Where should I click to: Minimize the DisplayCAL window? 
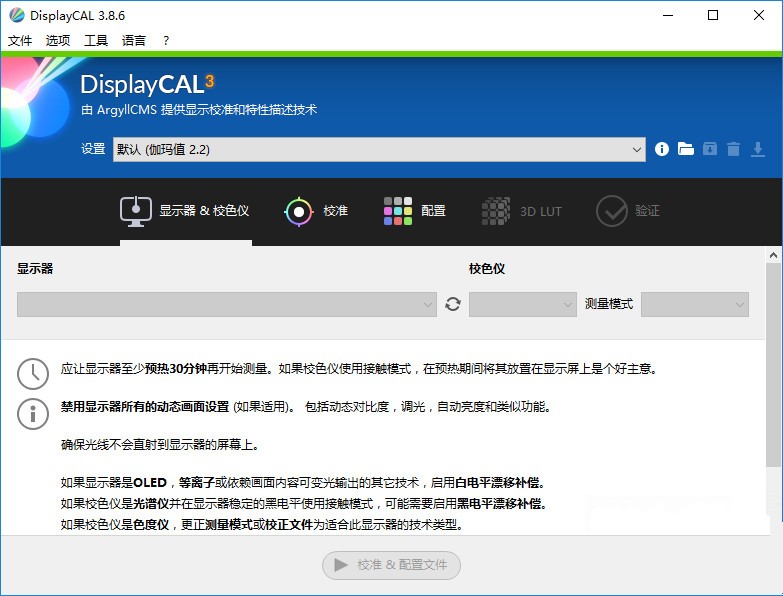pos(668,15)
